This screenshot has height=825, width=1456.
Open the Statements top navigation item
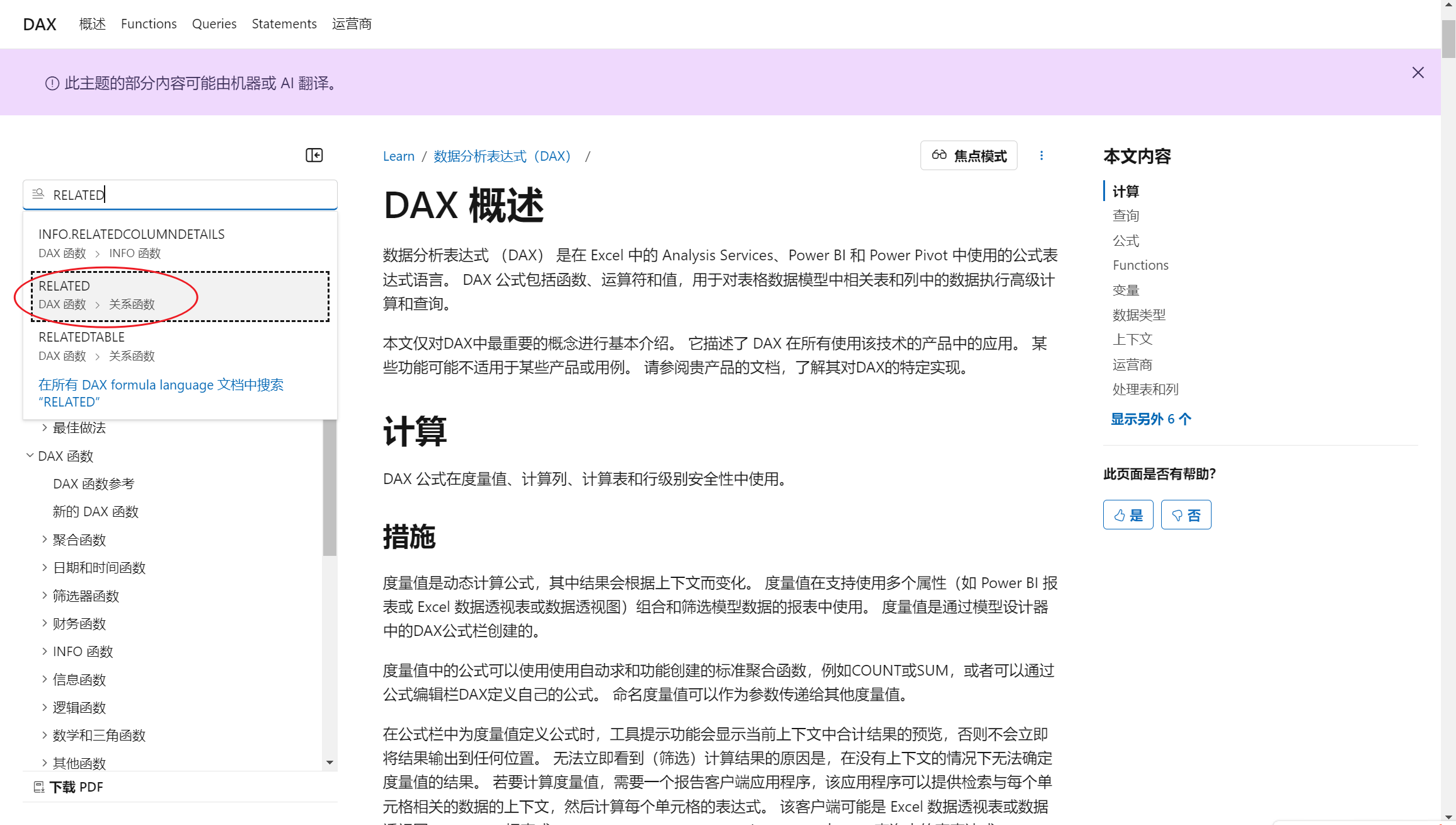[284, 24]
